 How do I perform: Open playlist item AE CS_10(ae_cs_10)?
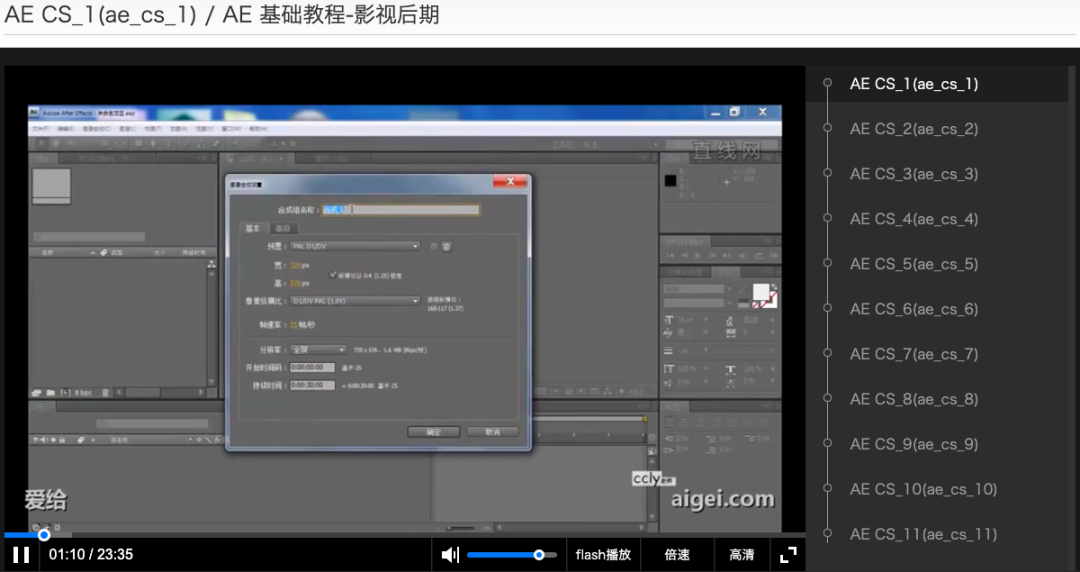point(923,489)
